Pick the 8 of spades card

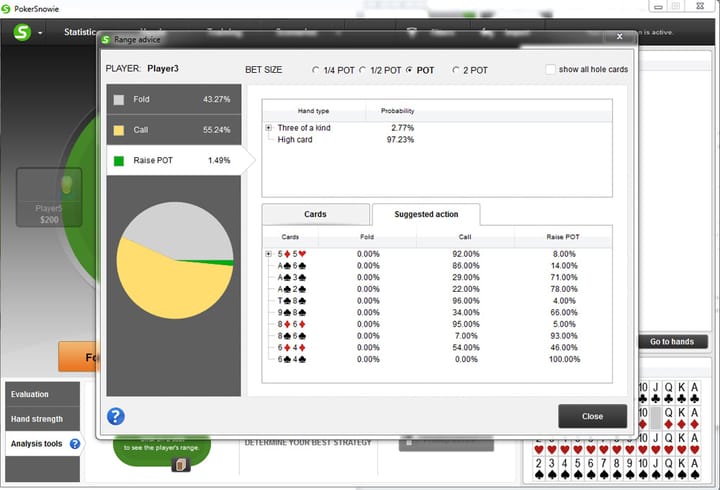click(617, 469)
